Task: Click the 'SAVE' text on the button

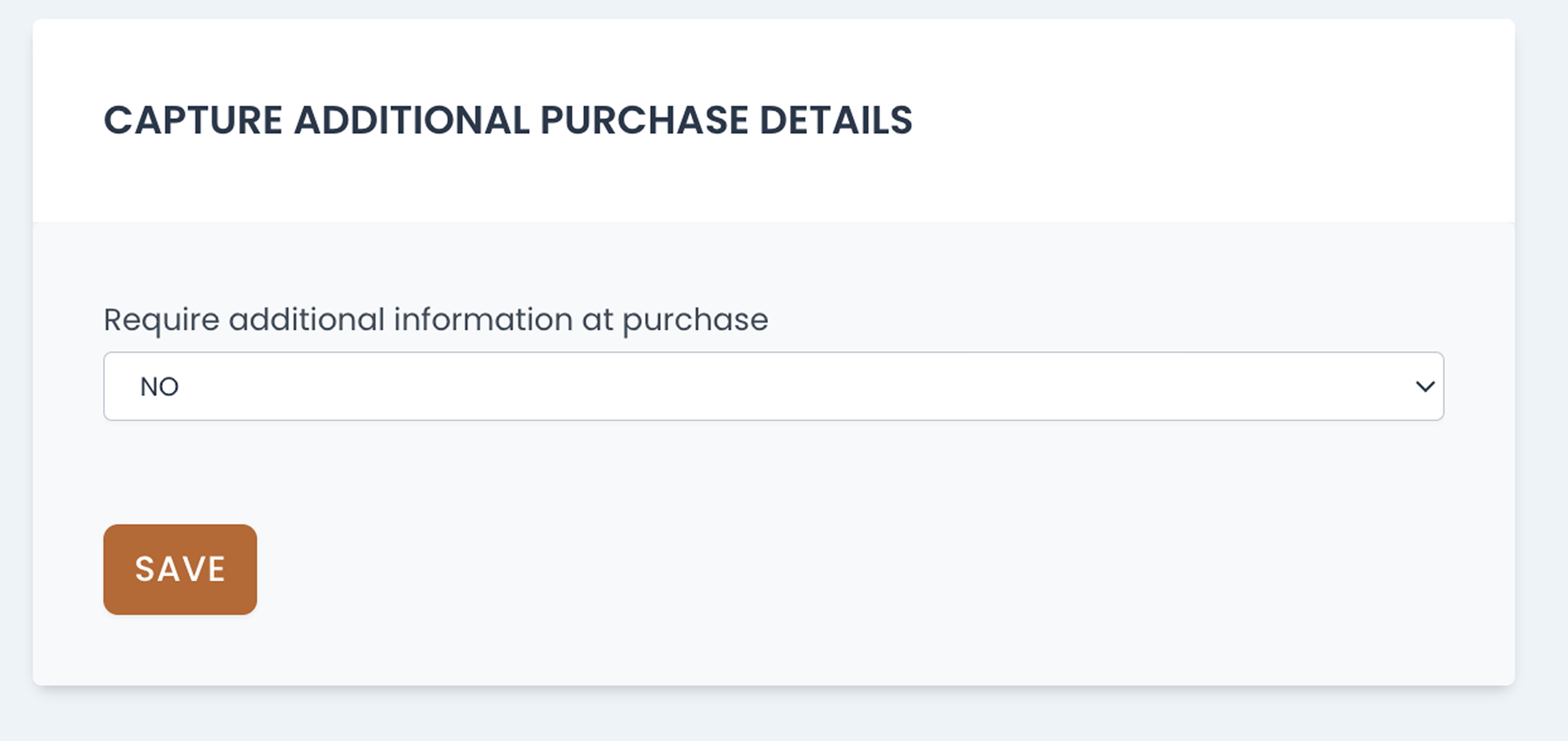Action: [x=180, y=570]
